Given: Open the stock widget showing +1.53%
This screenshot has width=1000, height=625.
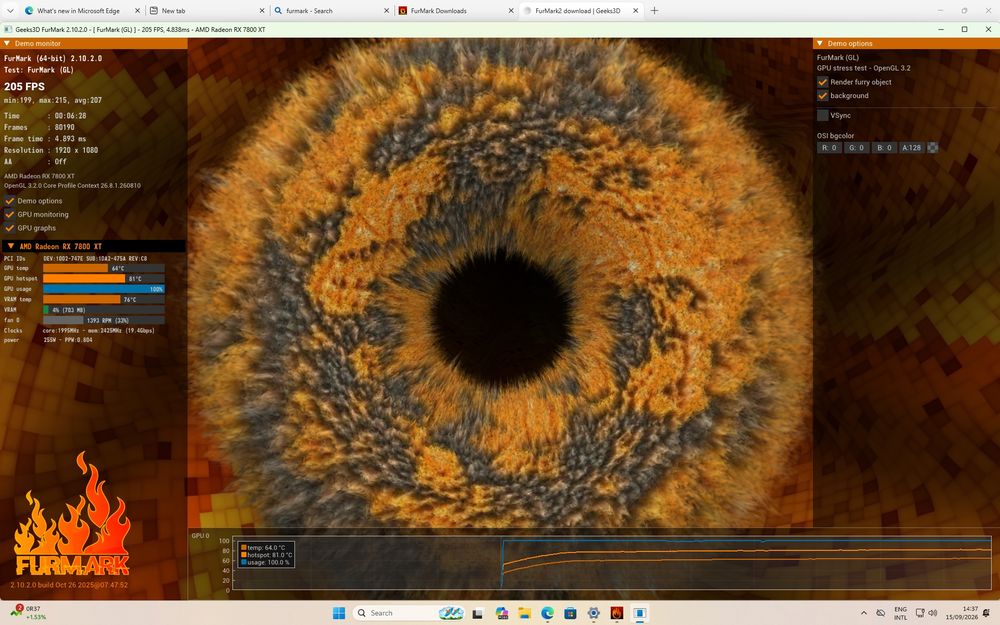Looking at the screenshot, I should [30, 613].
